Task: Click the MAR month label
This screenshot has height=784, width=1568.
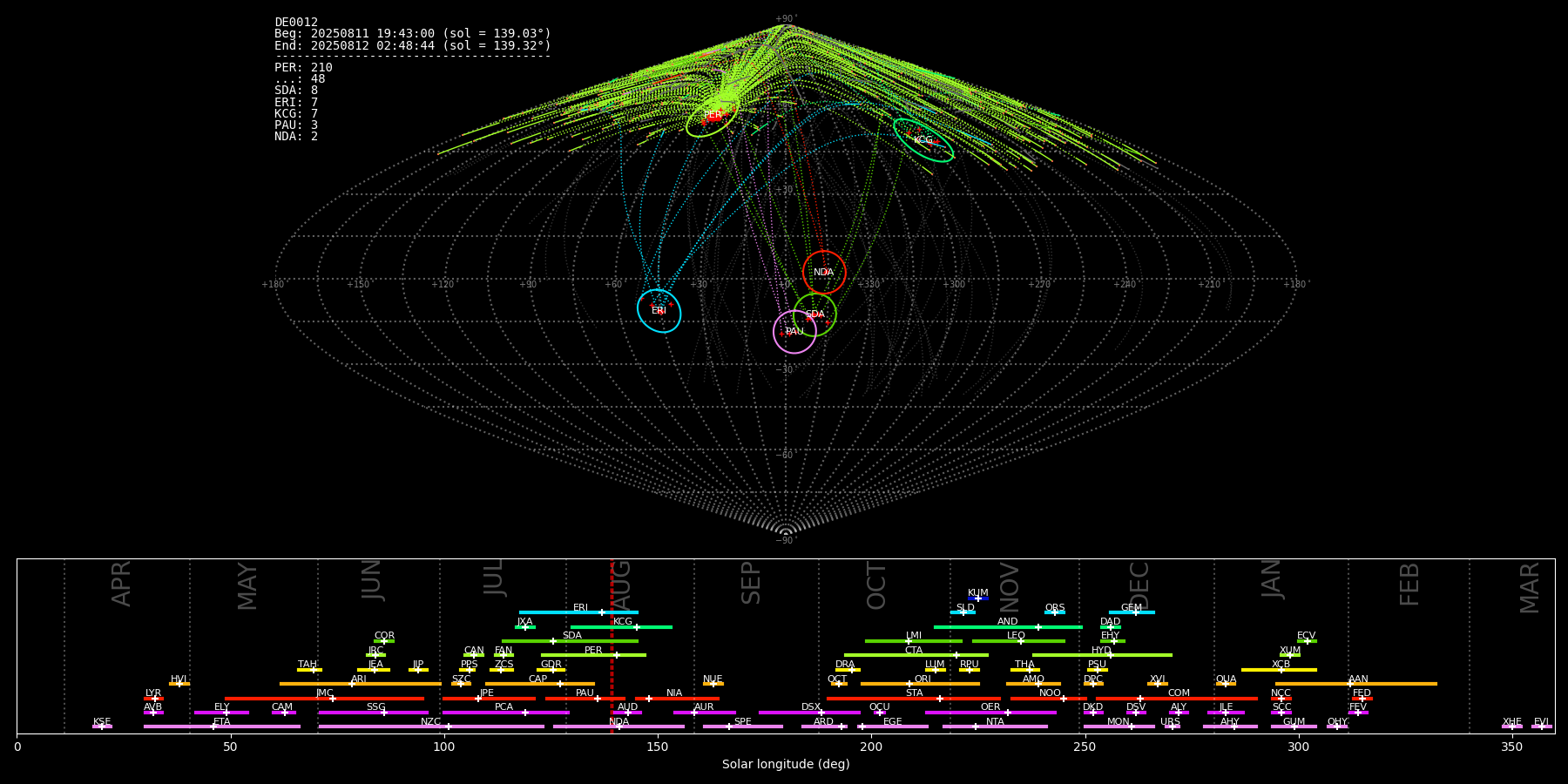Action: (x=1530, y=588)
